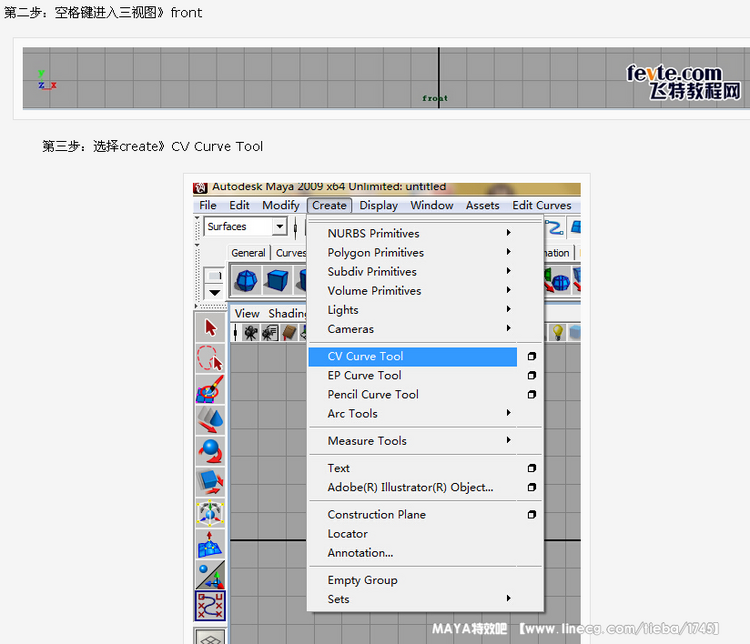Select the Universal Manipulator tool

click(x=210, y=513)
